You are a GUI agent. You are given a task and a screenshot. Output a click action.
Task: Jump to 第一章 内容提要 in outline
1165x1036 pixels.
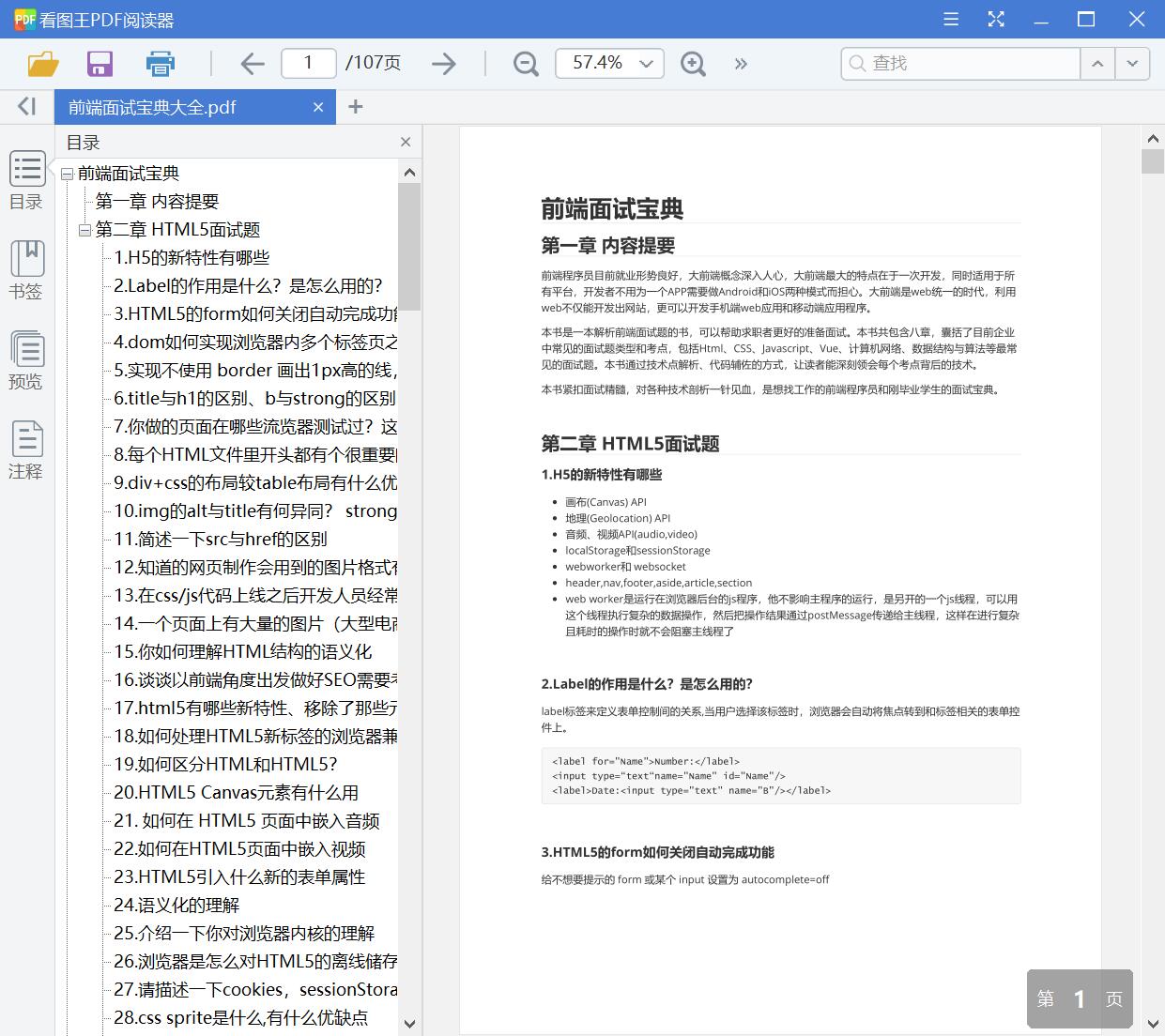(157, 202)
